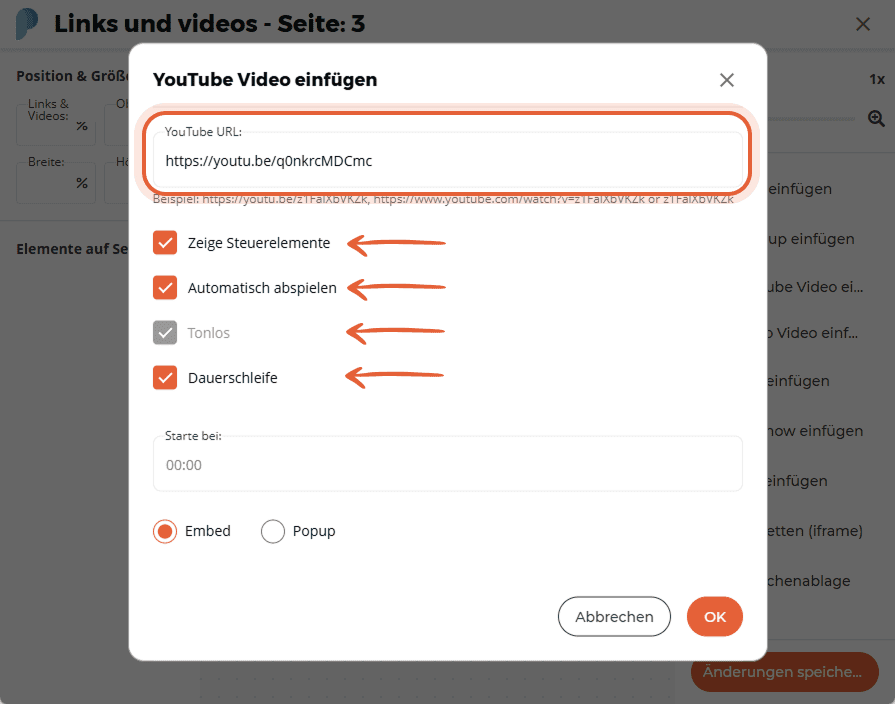This screenshot has height=704, width=895.
Task: Click the zoom-in magnifier icon
Action: coord(876,118)
